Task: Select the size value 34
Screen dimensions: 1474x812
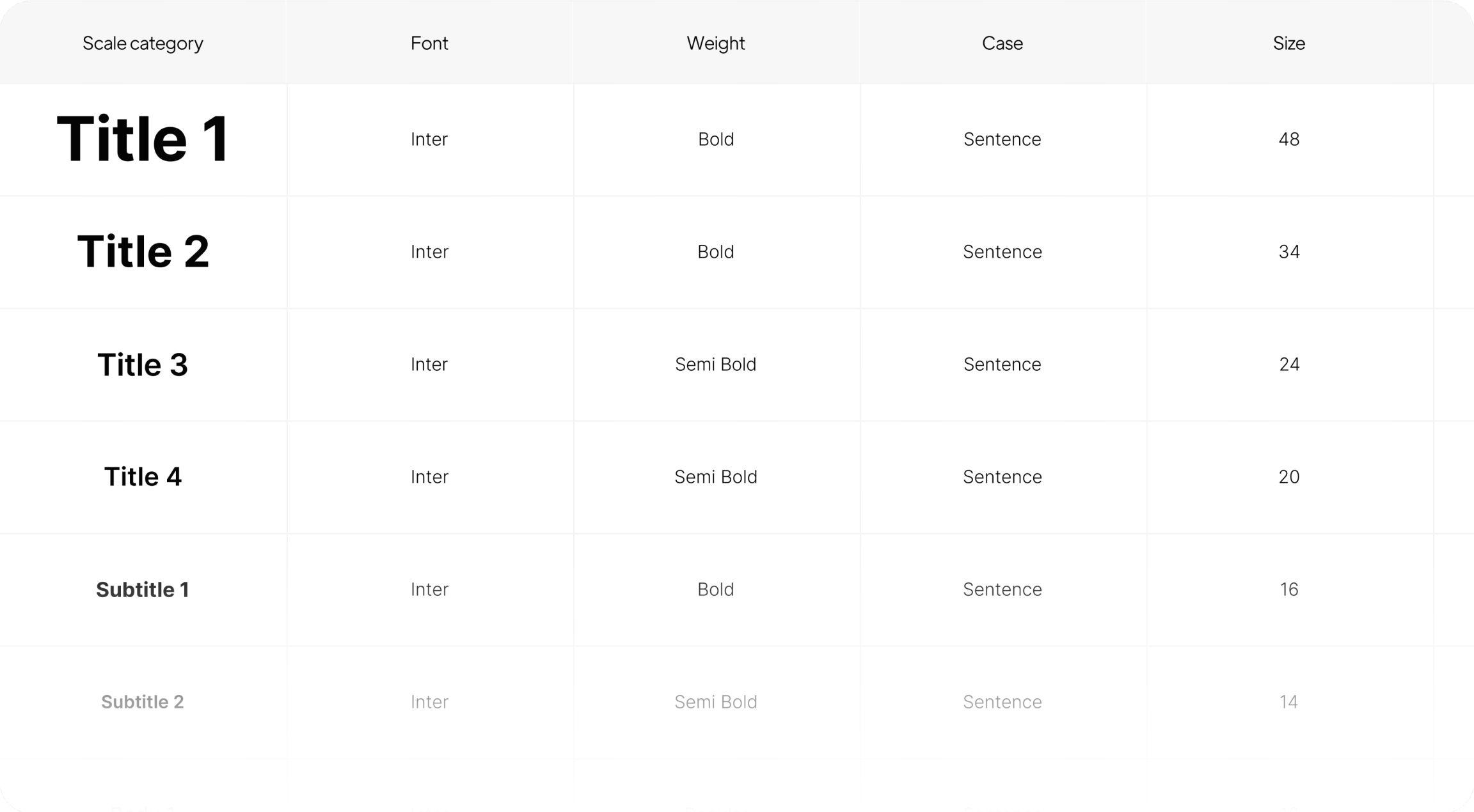Action: coord(1289,252)
